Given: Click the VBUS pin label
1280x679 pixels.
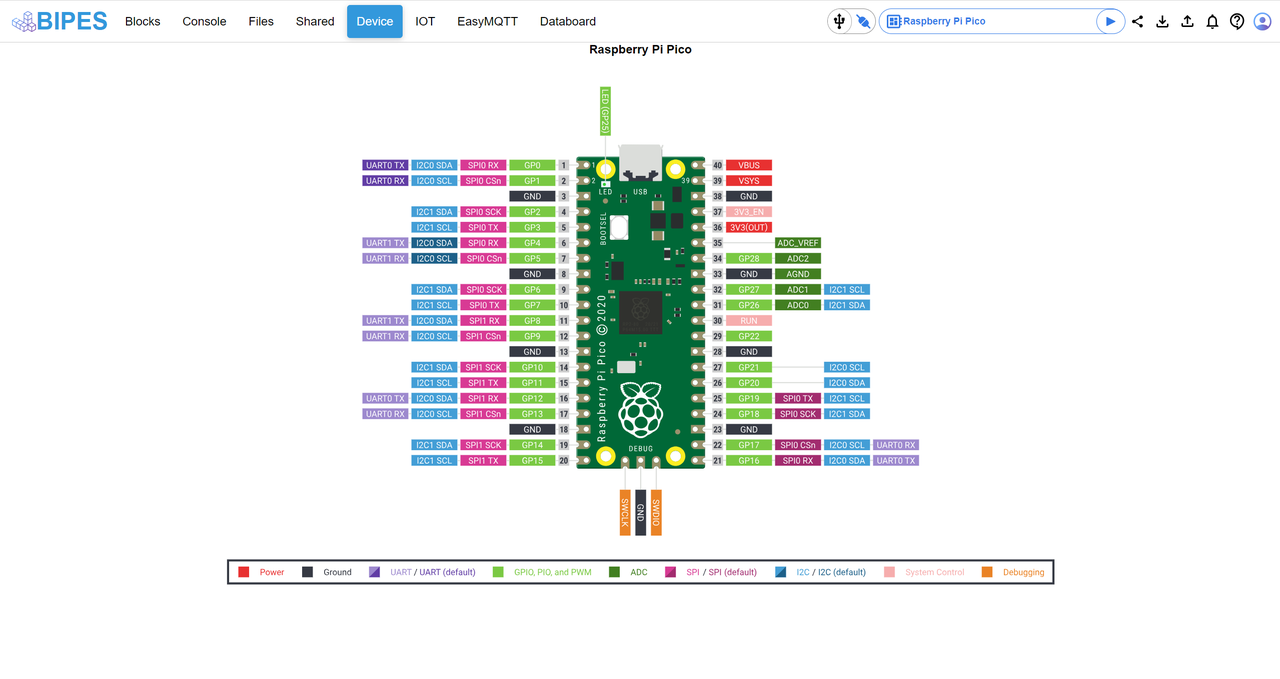Looking at the screenshot, I should (749, 165).
